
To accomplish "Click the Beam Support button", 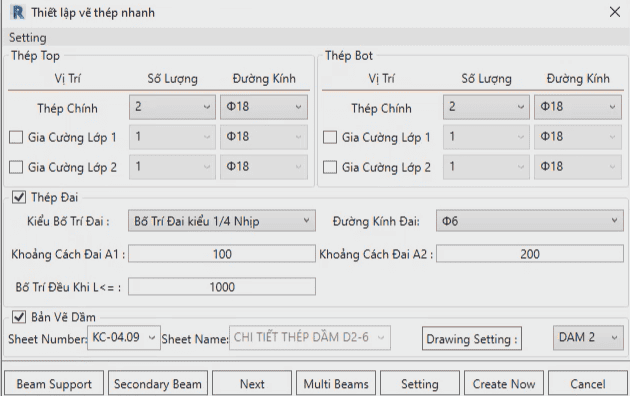I will coord(54,384).
